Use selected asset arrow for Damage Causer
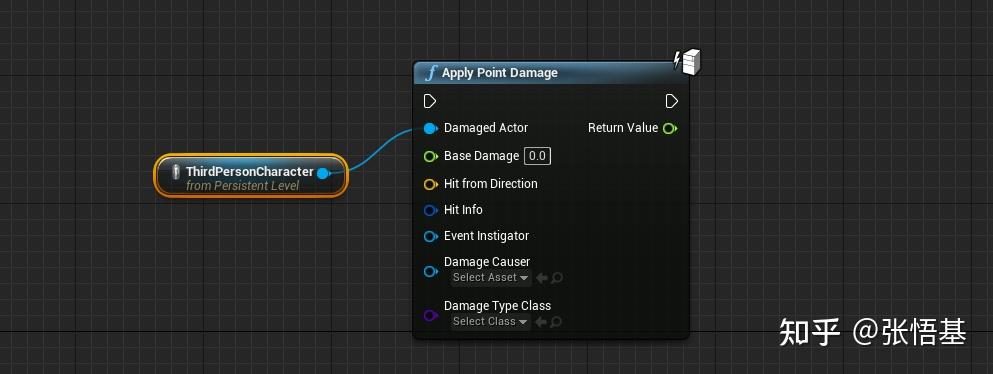 [541, 278]
